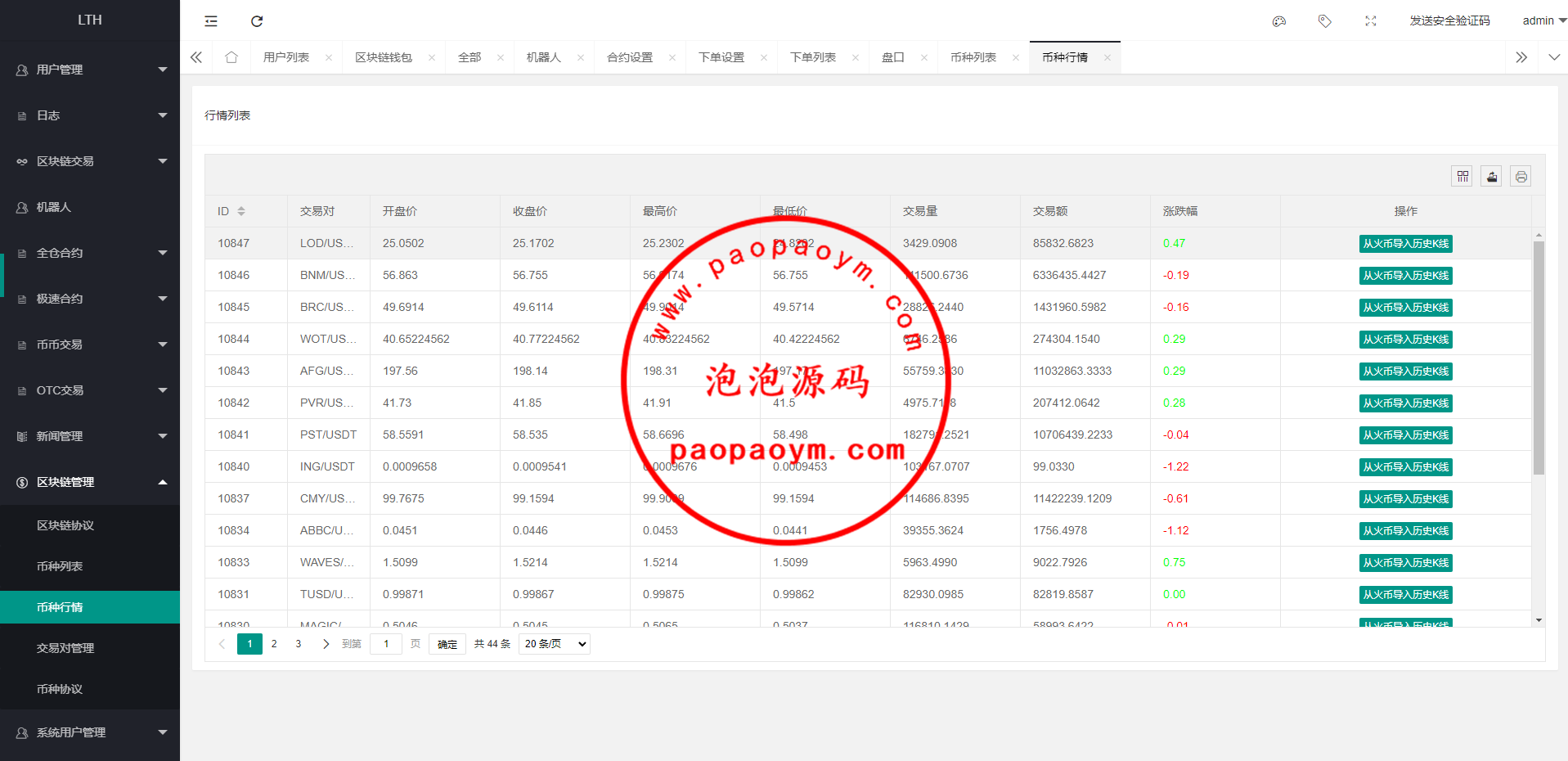Screen dimensions: 1568x761
Task: Import K-line history for PST/USDT row
Action: pyautogui.click(x=1405, y=435)
